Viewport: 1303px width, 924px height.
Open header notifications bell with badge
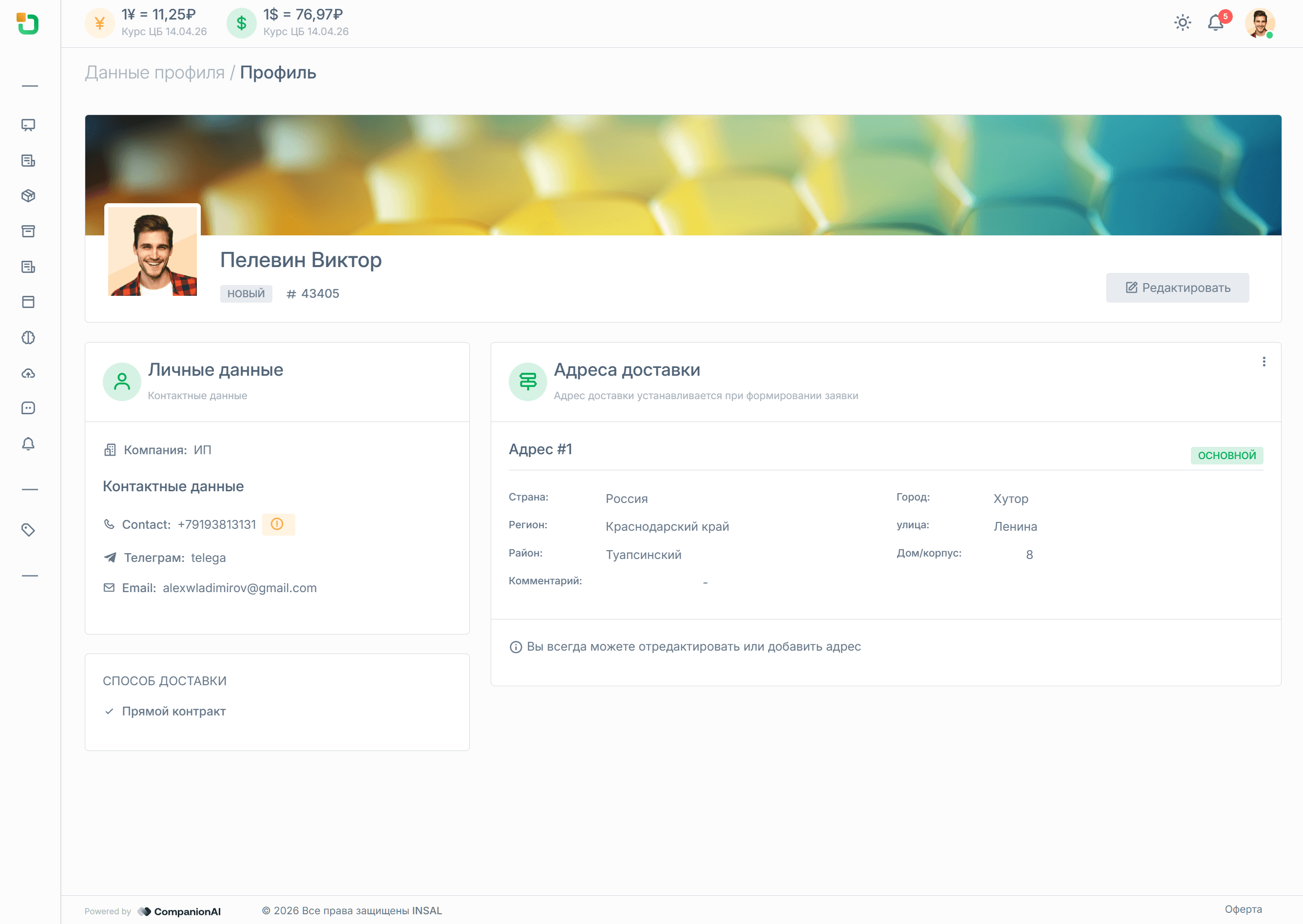(1216, 23)
